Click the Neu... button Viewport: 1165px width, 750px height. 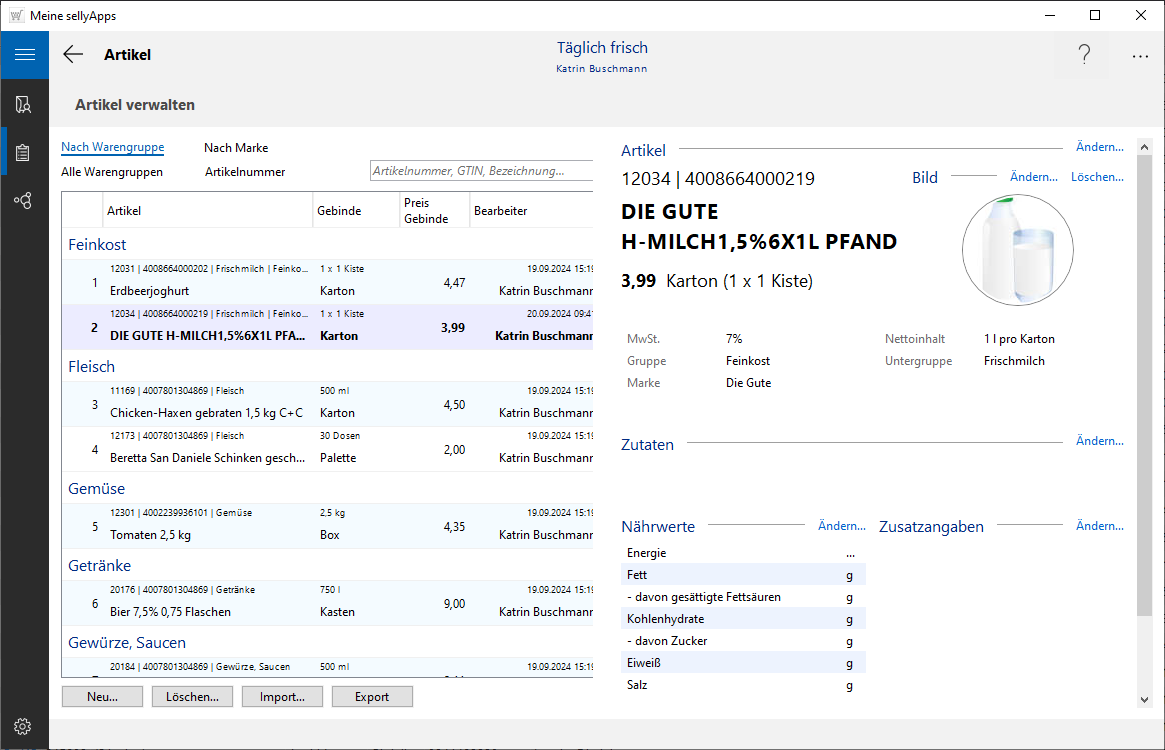click(x=102, y=697)
